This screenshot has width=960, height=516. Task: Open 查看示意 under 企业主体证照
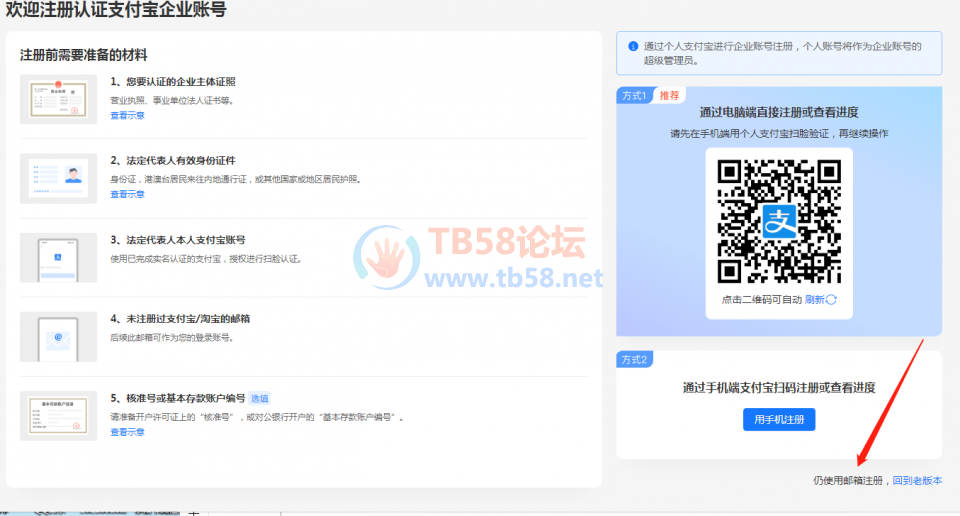[x=127, y=115]
